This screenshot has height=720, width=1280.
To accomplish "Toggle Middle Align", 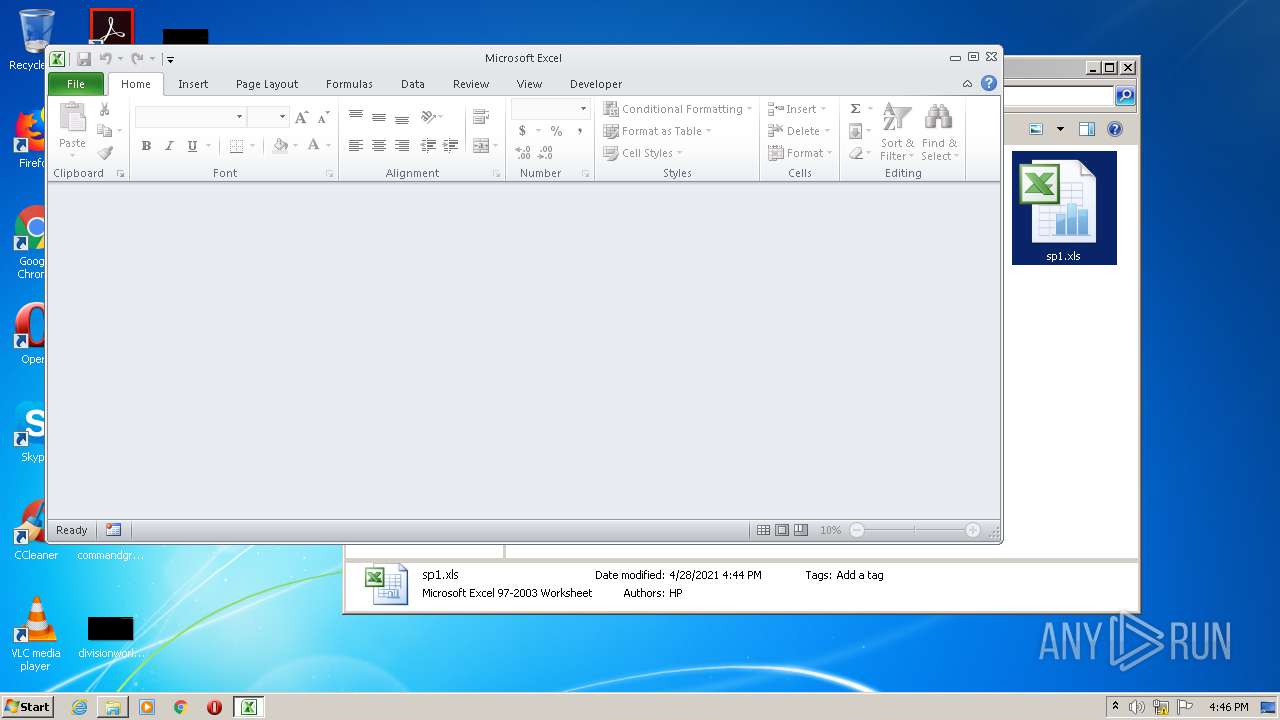I will [x=379, y=117].
